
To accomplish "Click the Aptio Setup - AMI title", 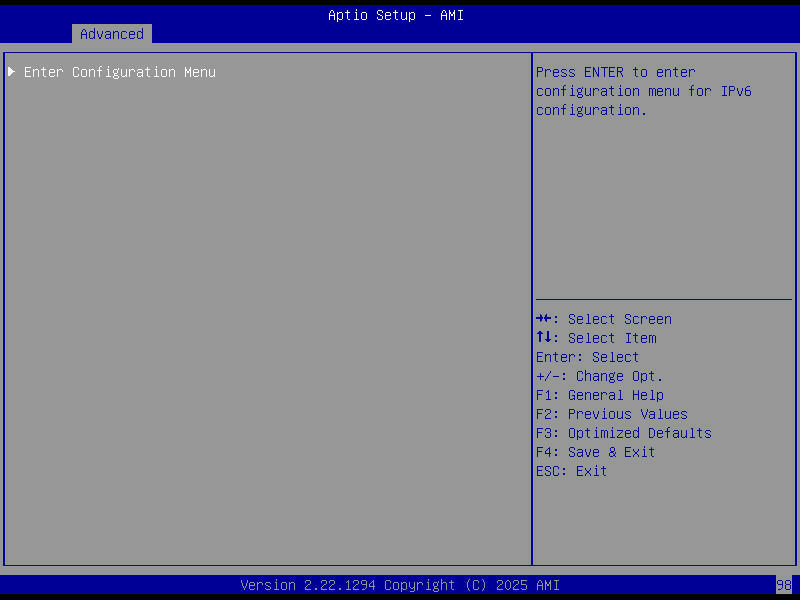I will click(x=395, y=14).
